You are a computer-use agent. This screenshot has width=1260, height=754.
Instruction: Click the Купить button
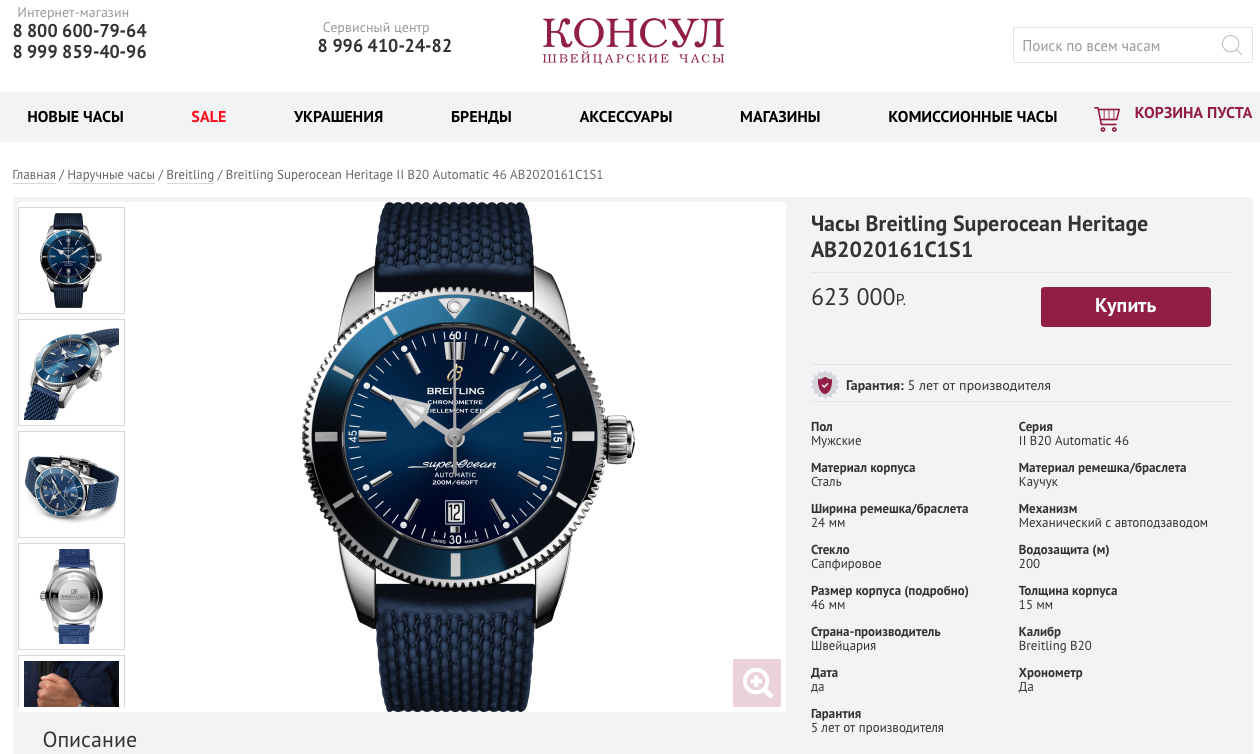click(1126, 306)
